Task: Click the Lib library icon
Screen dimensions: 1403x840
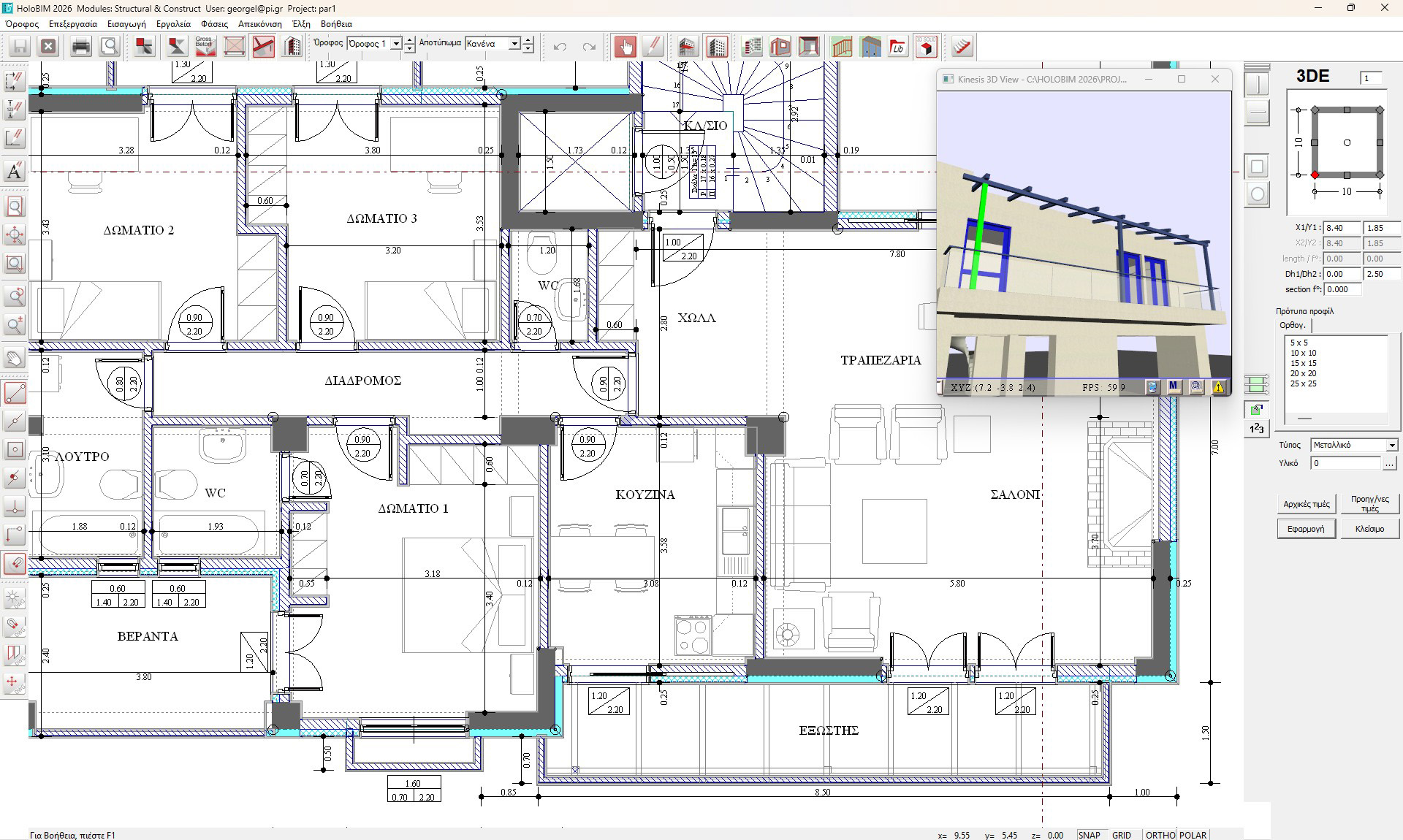Action: pos(897,47)
